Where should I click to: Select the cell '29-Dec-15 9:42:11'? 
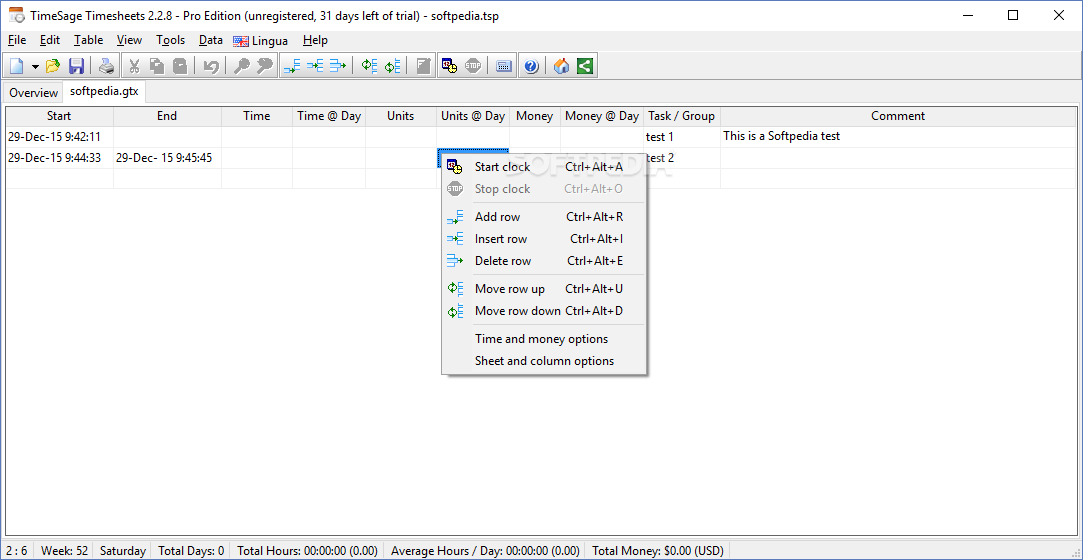tap(59, 137)
